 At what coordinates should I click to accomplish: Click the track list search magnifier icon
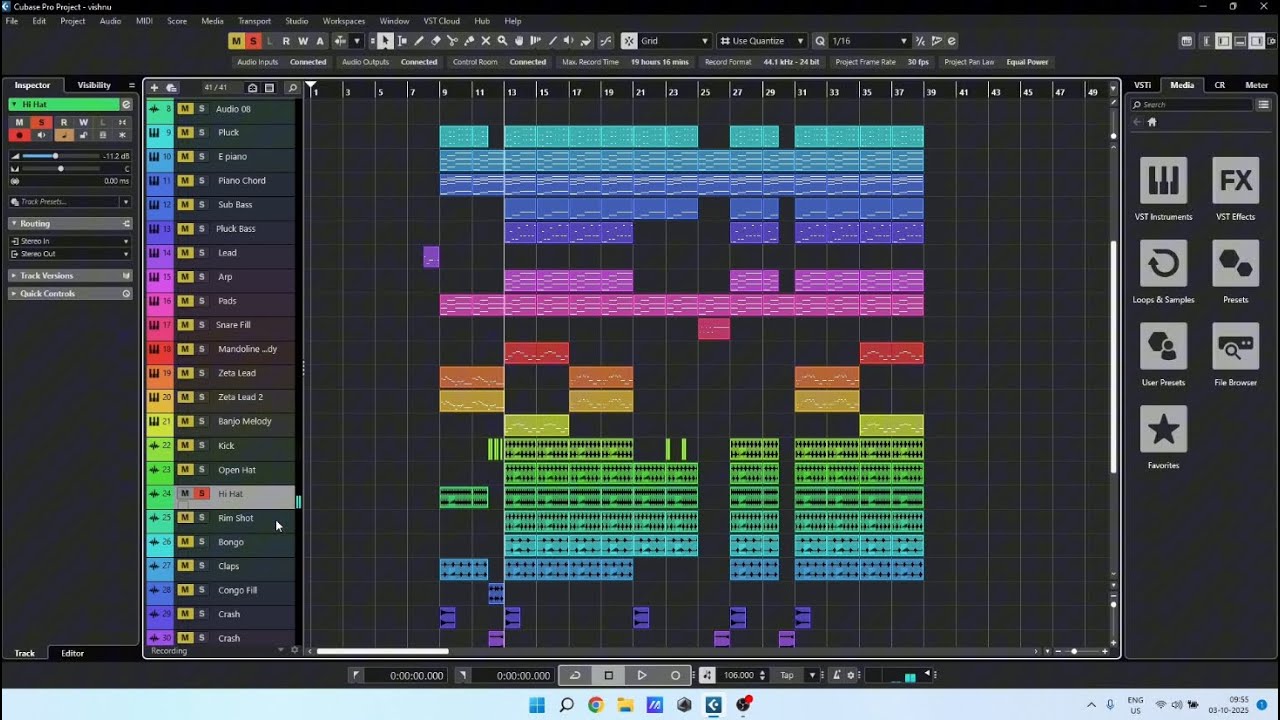click(292, 88)
